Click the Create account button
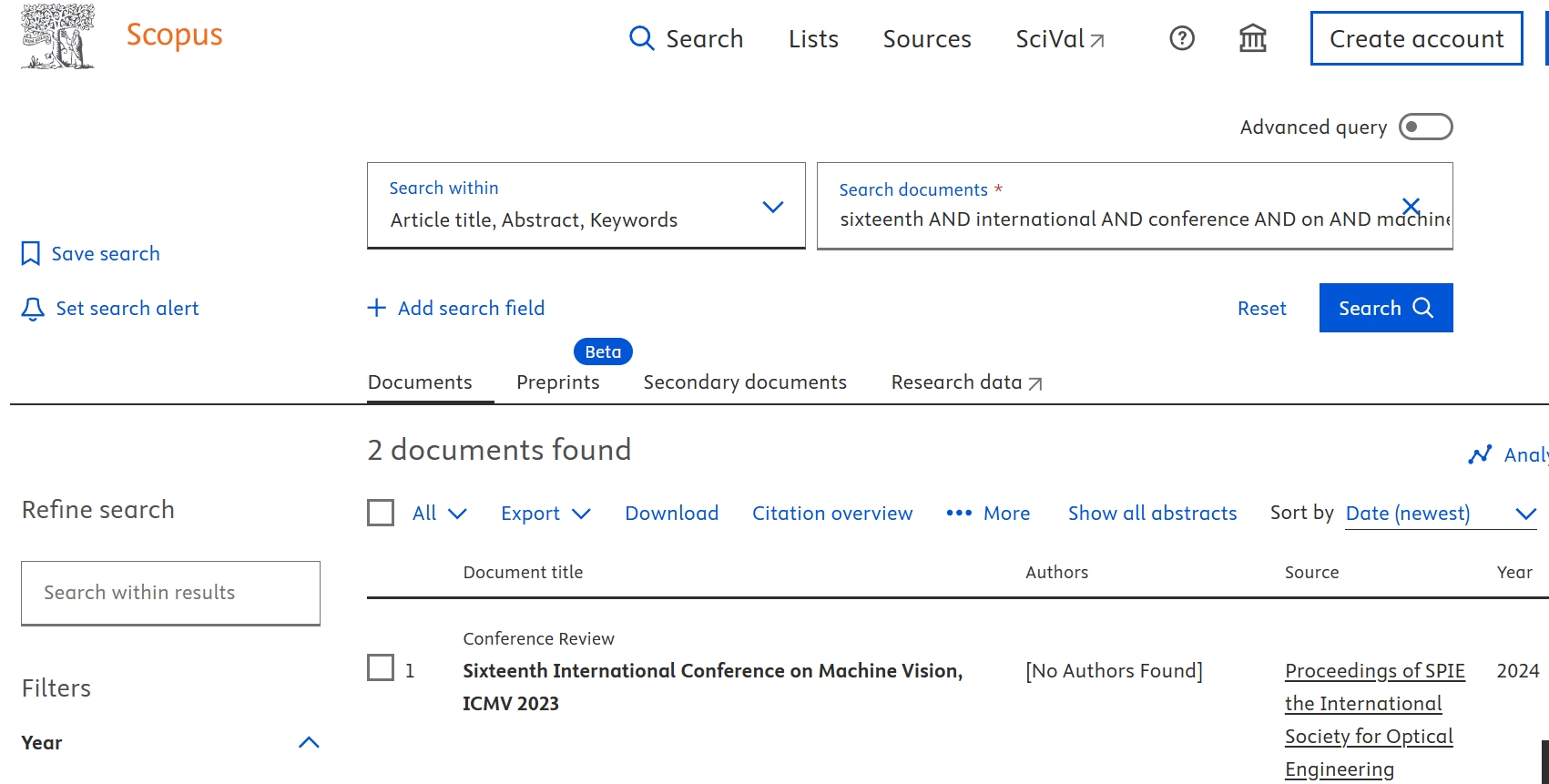This screenshot has height=784, width=1549. [1415, 38]
